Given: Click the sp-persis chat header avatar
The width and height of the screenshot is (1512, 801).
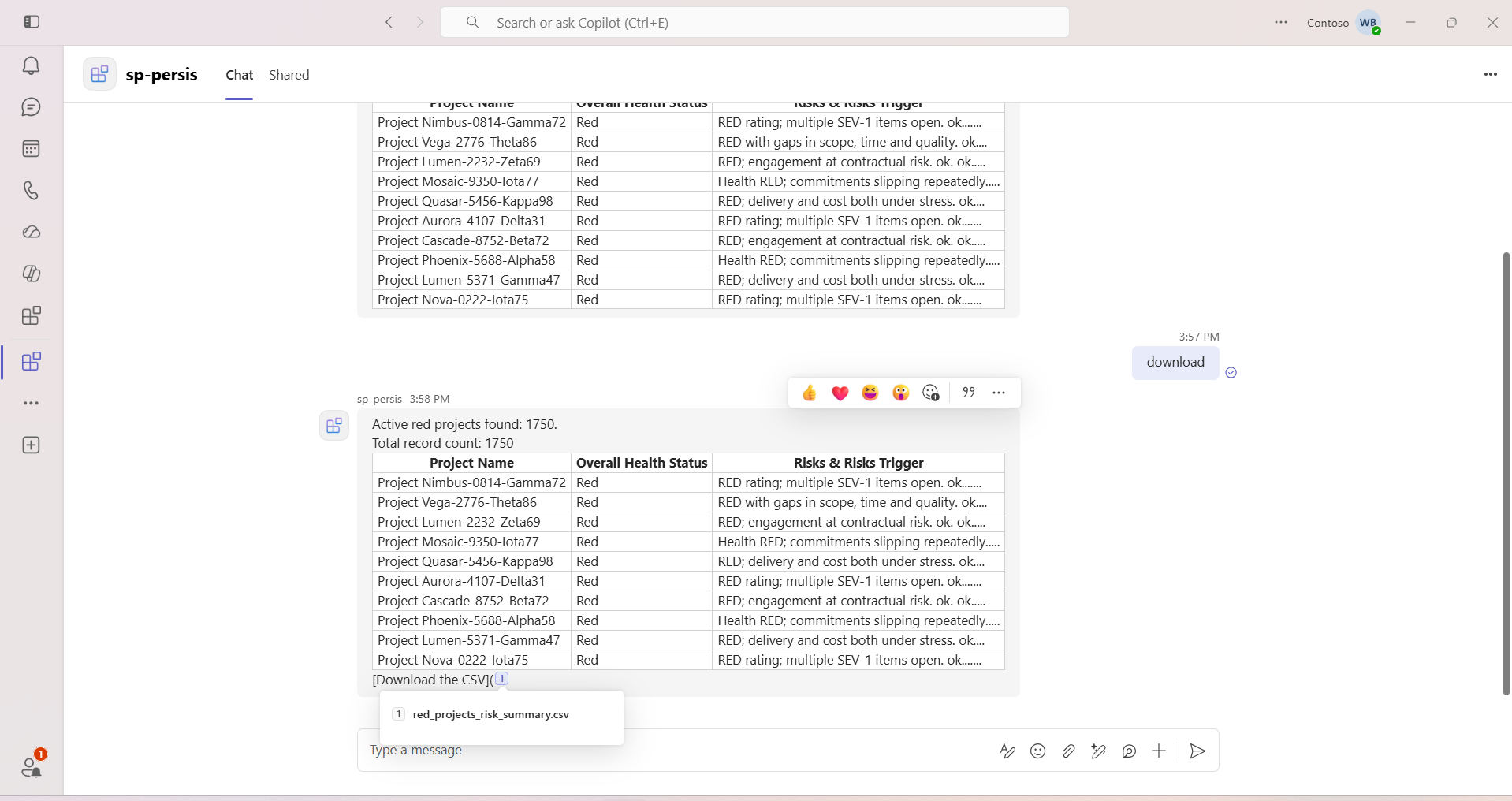Looking at the screenshot, I should coord(99,74).
